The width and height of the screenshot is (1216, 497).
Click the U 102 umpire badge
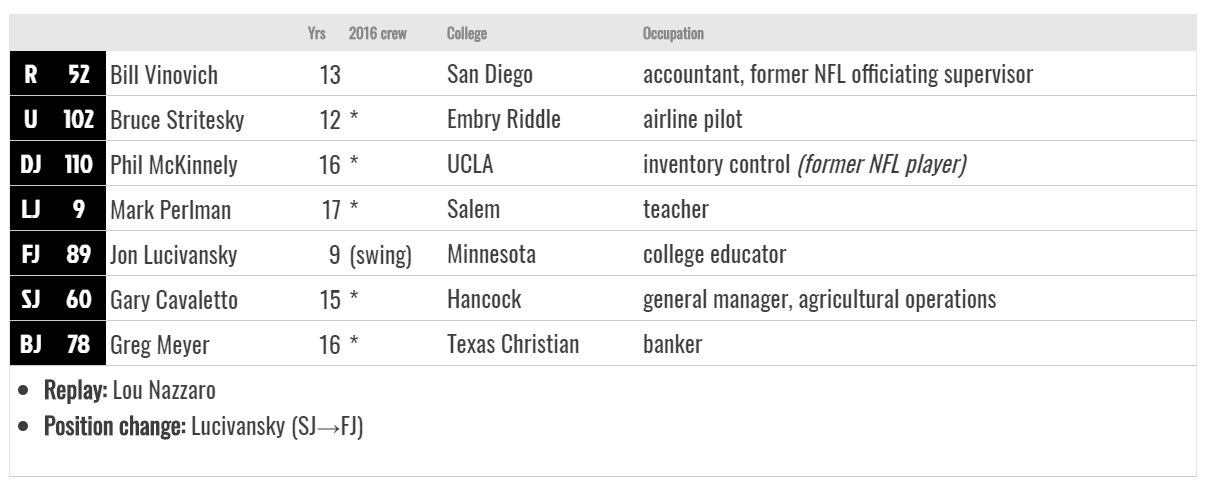[x=56, y=120]
